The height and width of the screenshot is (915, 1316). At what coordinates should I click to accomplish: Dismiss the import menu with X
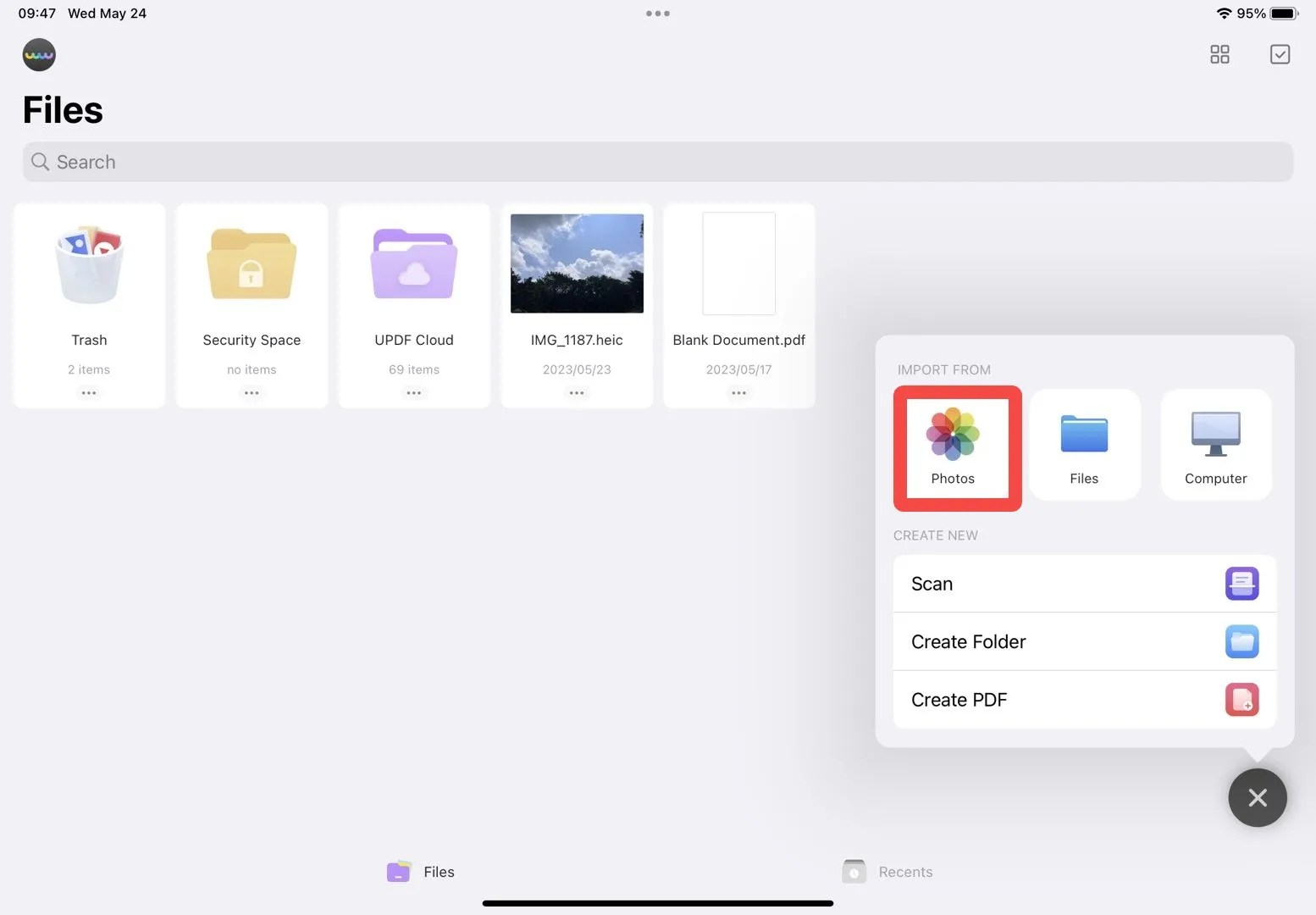click(1258, 797)
